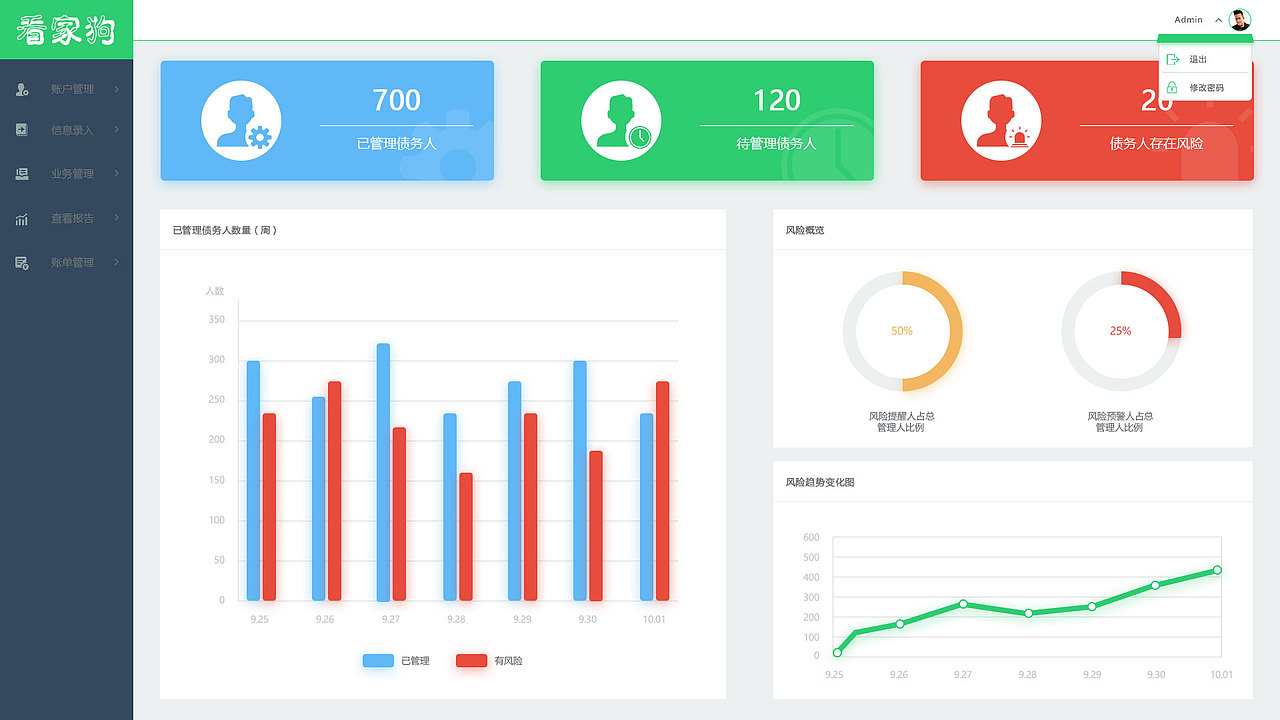Open the 业务管理 menu item
The image size is (1280, 720).
coord(66,174)
